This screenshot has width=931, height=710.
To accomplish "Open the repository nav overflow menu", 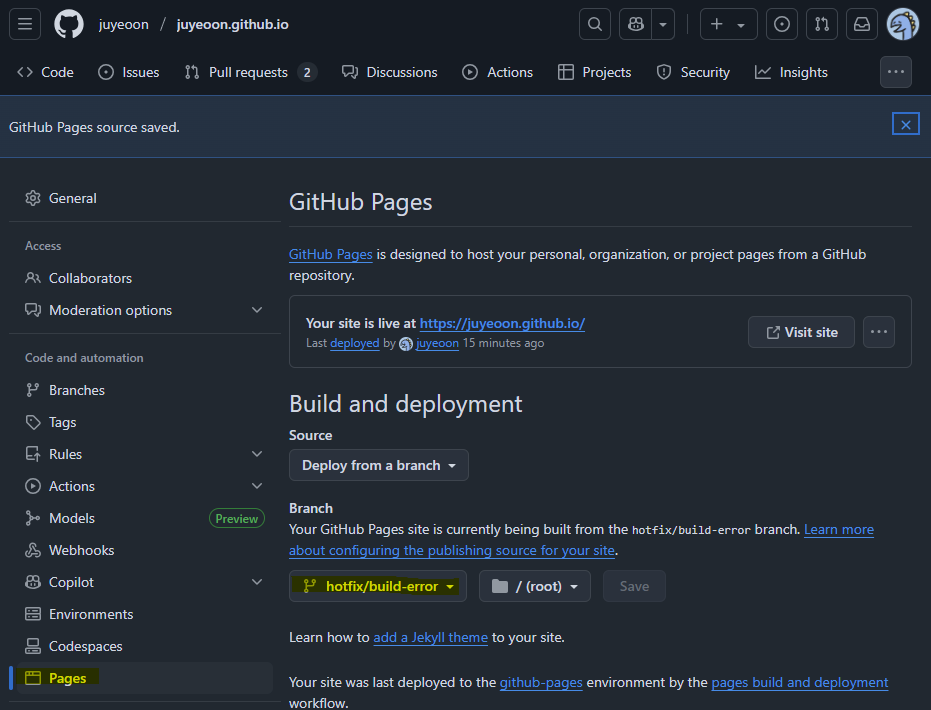I will point(895,72).
